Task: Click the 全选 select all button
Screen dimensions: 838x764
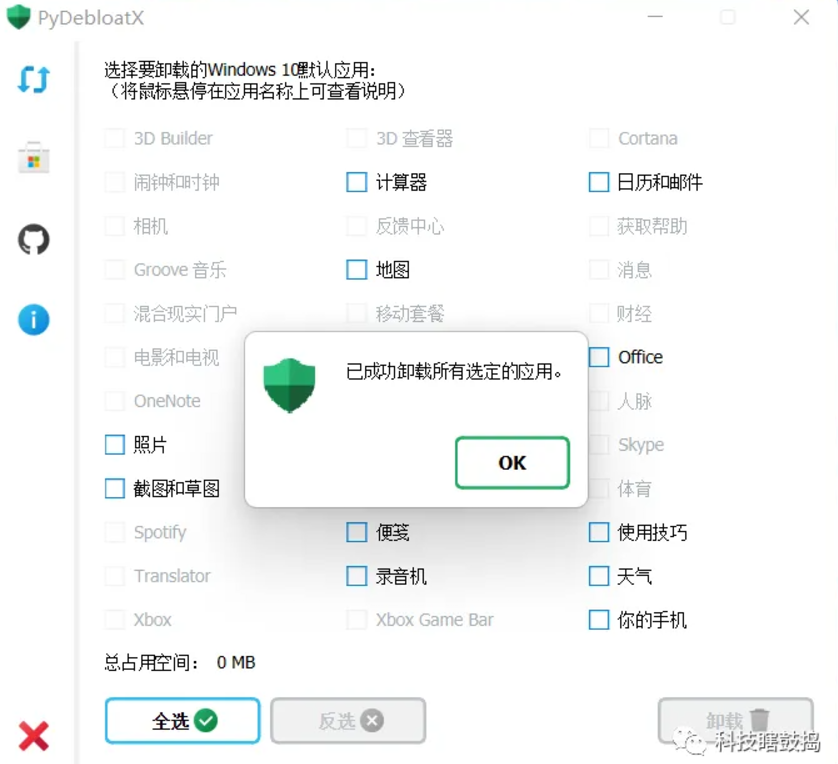Action: click(x=183, y=720)
